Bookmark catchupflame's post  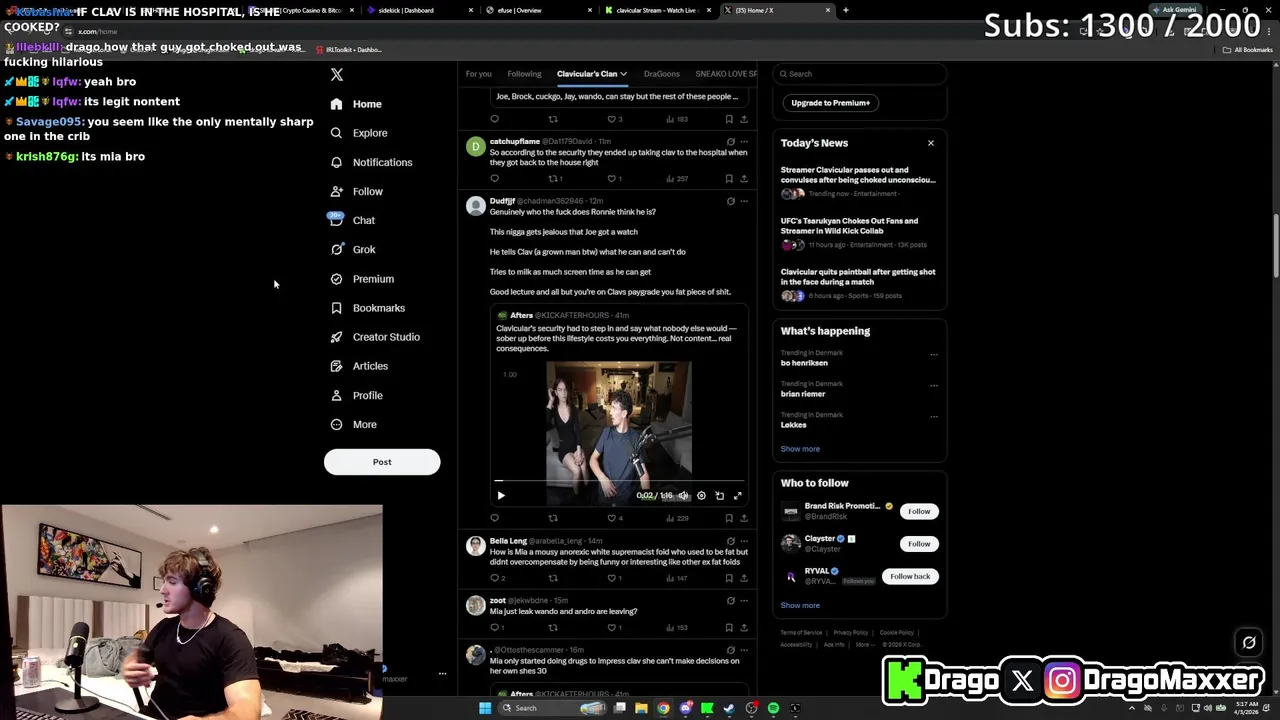pyautogui.click(x=729, y=179)
